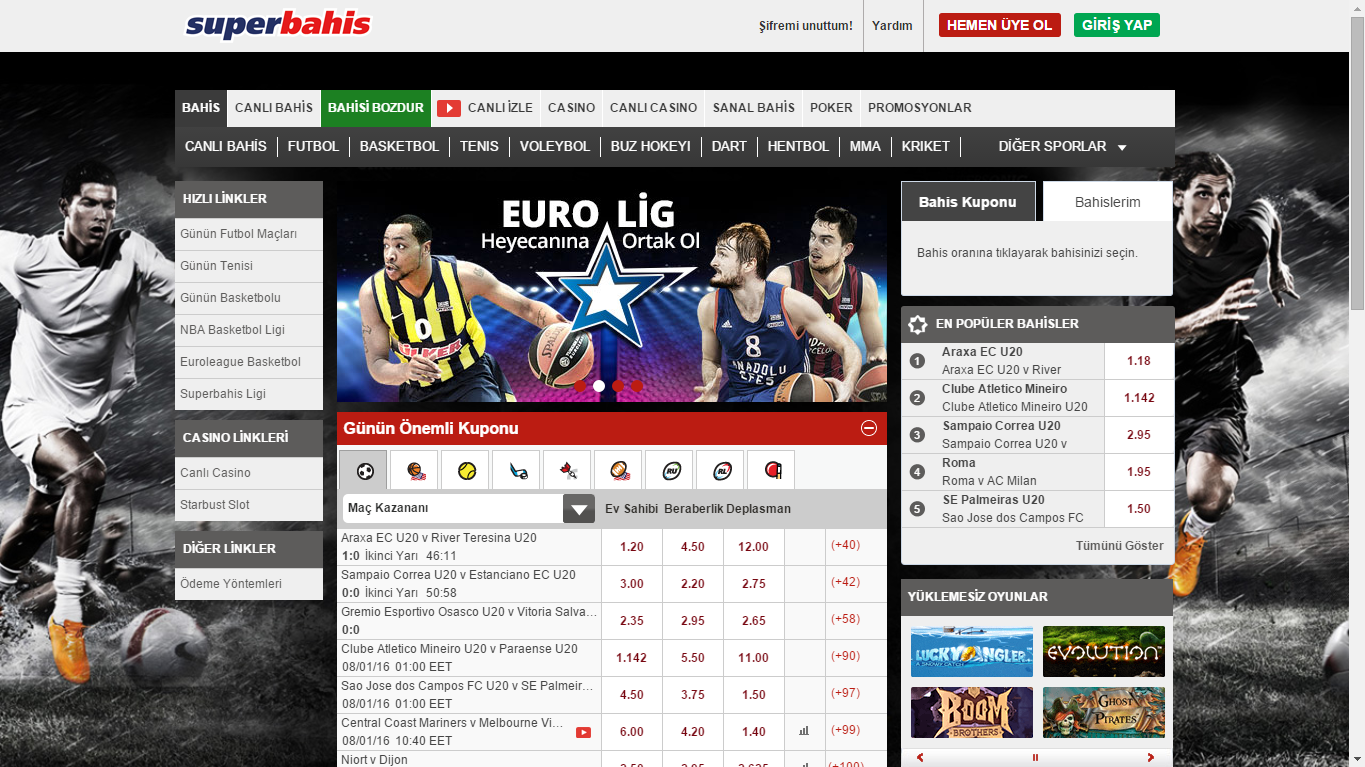The width and height of the screenshot is (1365, 767).
Task: Open the Casino menu item
Action: pyautogui.click(x=571, y=108)
